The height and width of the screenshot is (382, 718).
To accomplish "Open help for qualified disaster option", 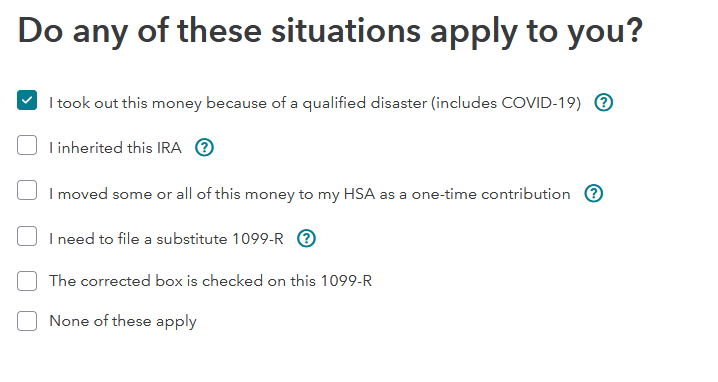I will [604, 102].
